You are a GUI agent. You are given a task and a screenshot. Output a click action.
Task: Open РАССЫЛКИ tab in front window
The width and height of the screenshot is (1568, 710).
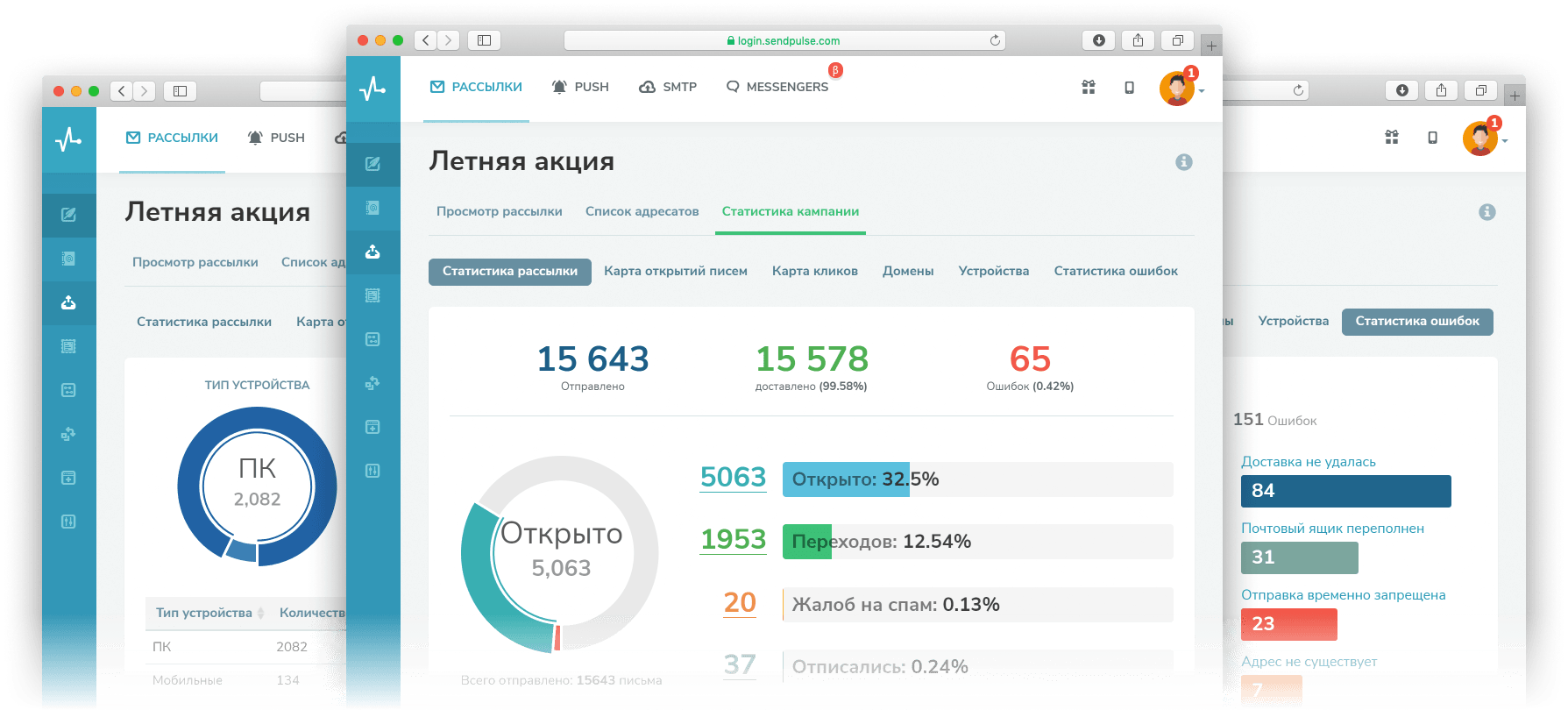pyautogui.click(x=476, y=87)
